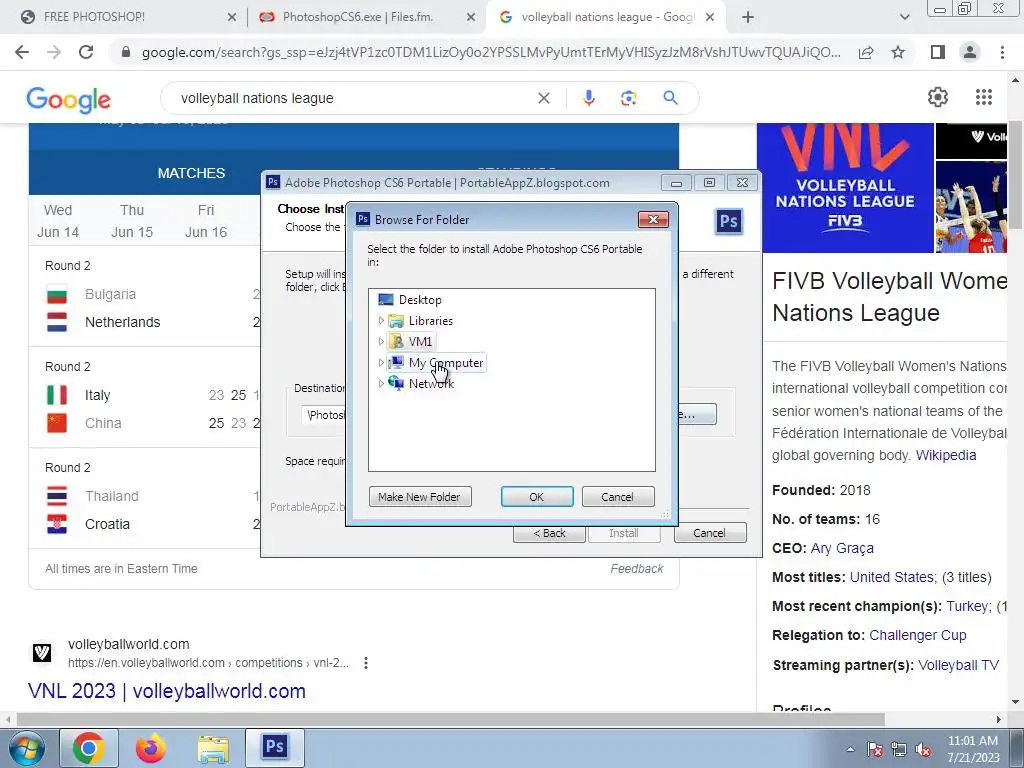Click the Chrome forward arrow
The height and width of the screenshot is (768, 1024).
pos(54,52)
